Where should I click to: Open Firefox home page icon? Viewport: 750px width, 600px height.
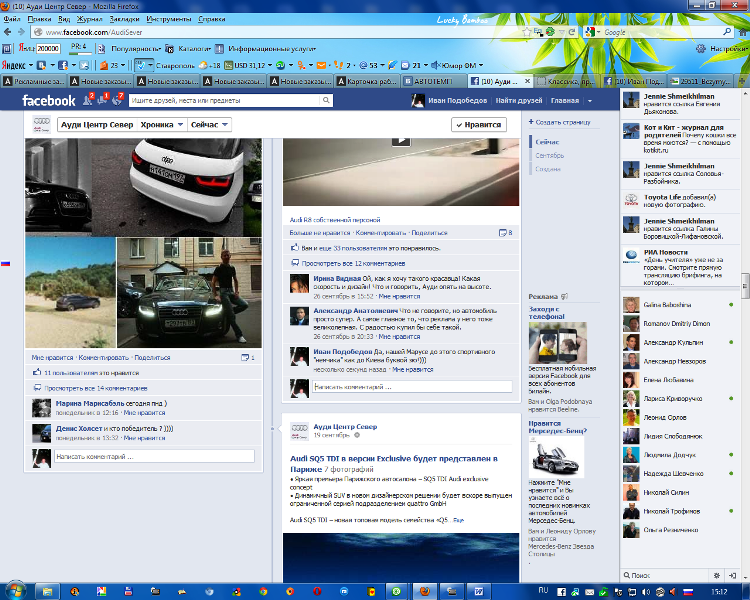pos(743,32)
